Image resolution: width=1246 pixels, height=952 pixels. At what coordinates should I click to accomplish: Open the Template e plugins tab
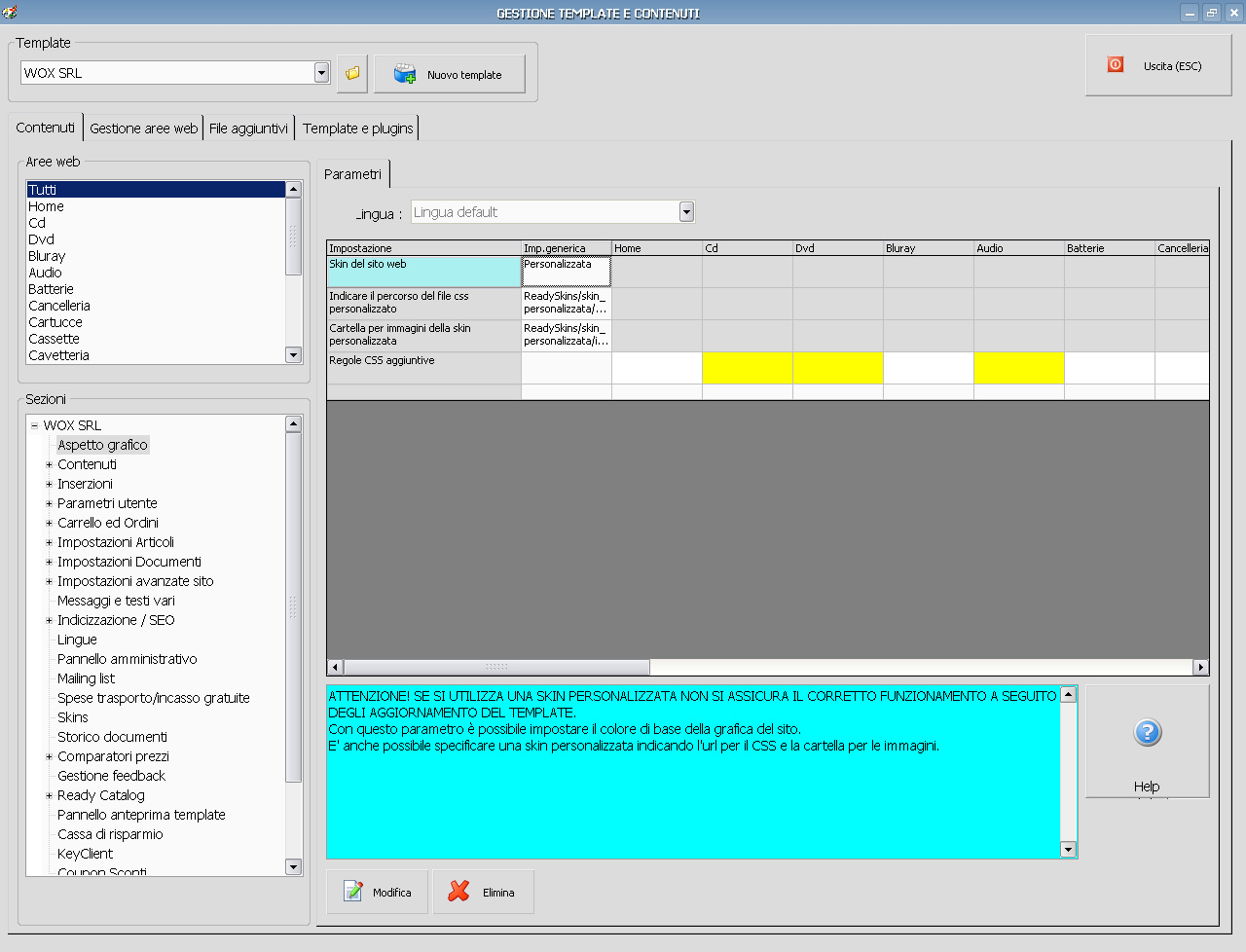pyautogui.click(x=357, y=128)
